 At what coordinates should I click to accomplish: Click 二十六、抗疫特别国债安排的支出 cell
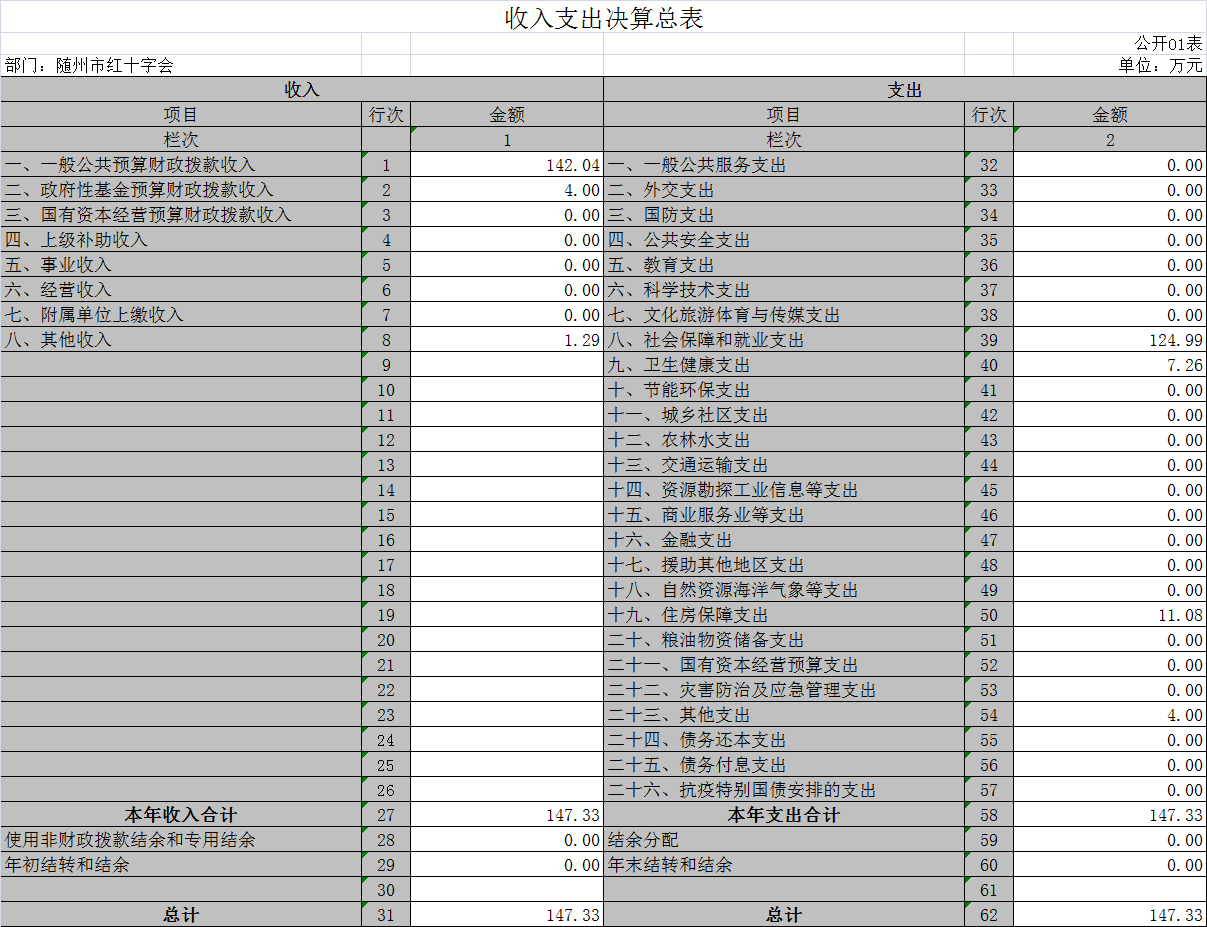(x=784, y=790)
